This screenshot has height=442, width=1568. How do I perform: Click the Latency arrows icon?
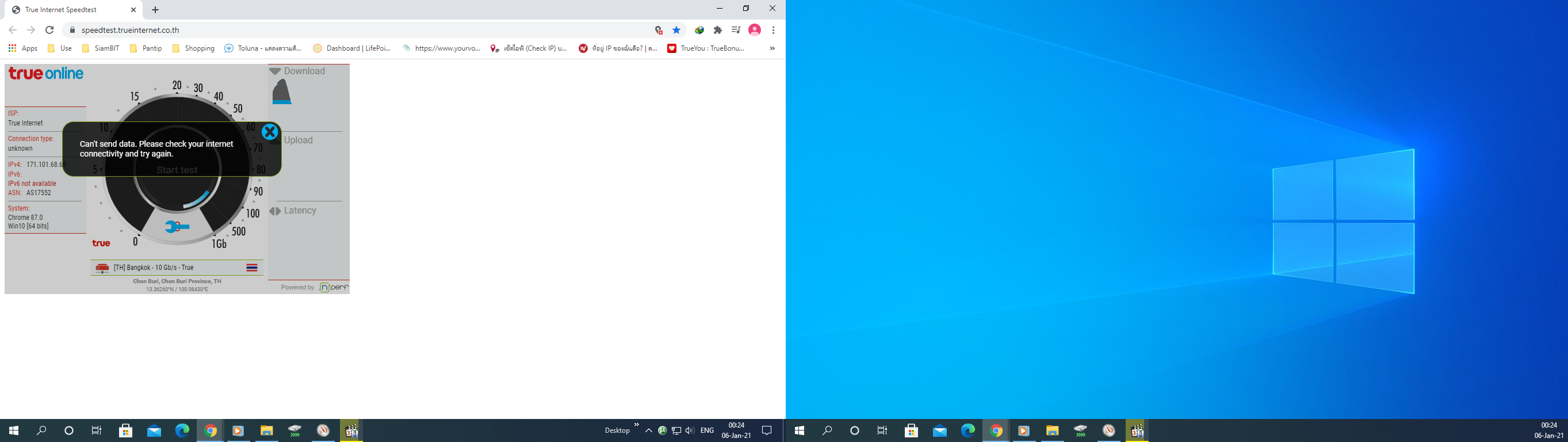(275, 211)
